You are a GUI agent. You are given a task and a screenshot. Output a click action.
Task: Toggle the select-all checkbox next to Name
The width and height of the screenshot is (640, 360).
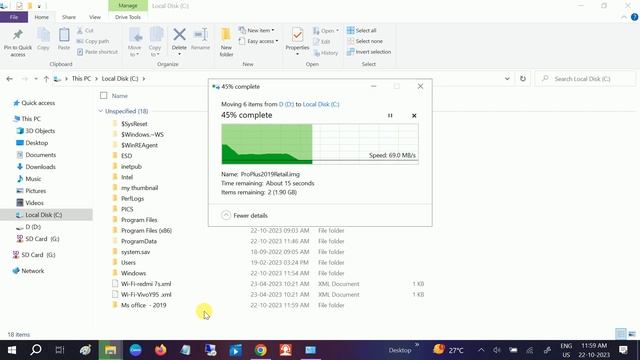104,96
